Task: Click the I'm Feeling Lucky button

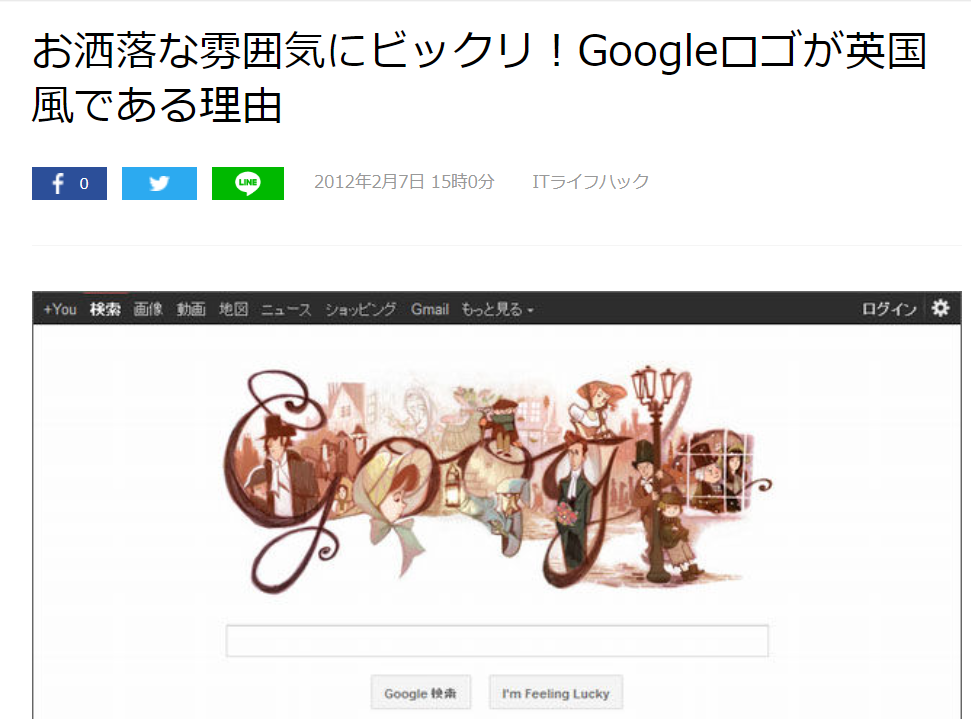Action: tap(555, 693)
